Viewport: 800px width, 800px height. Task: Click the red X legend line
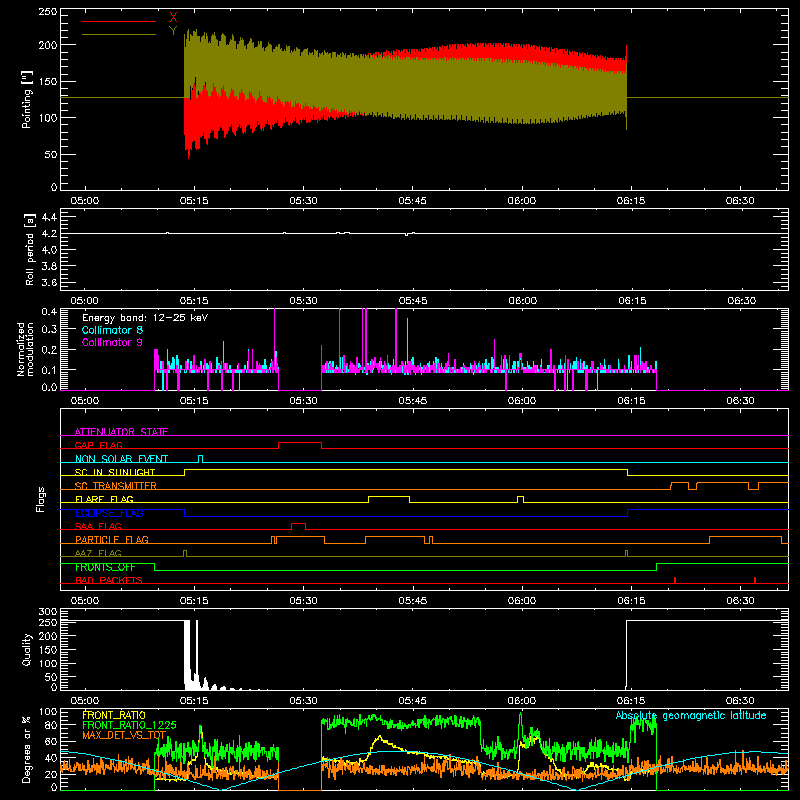(119, 21)
